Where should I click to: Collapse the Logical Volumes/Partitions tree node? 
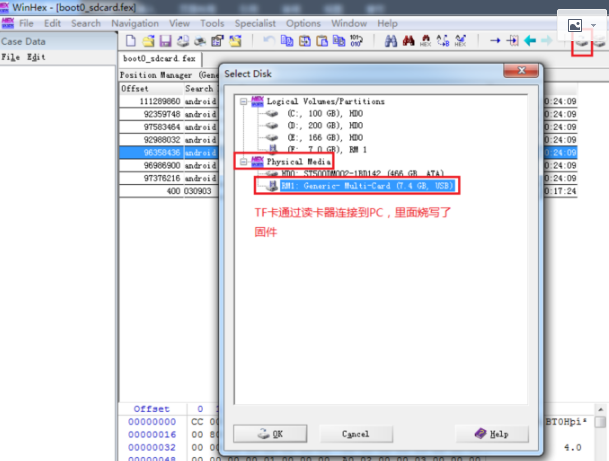click(x=244, y=101)
